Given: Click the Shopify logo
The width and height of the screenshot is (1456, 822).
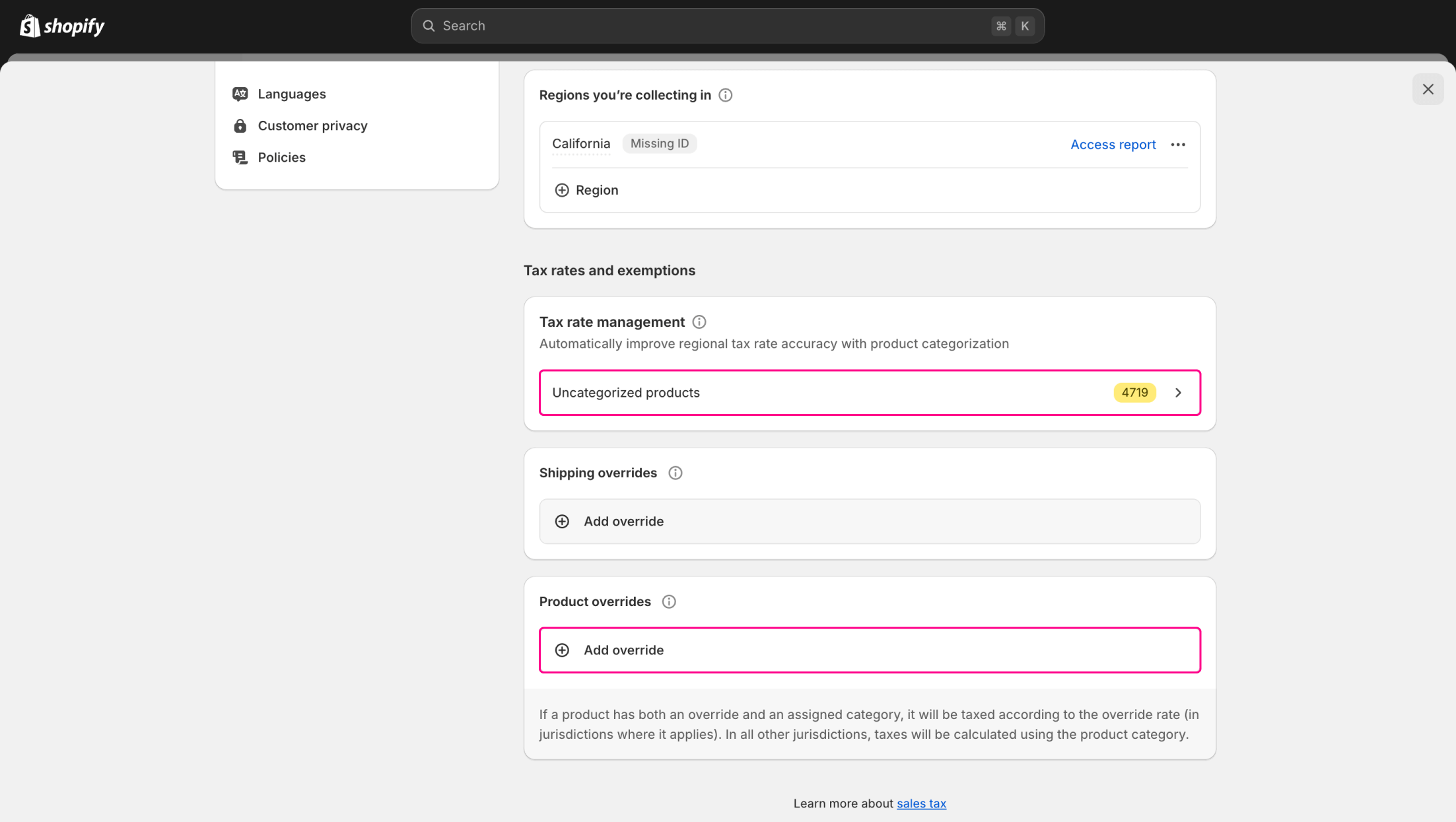Looking at the screenshot, I should tap(62, 26).
